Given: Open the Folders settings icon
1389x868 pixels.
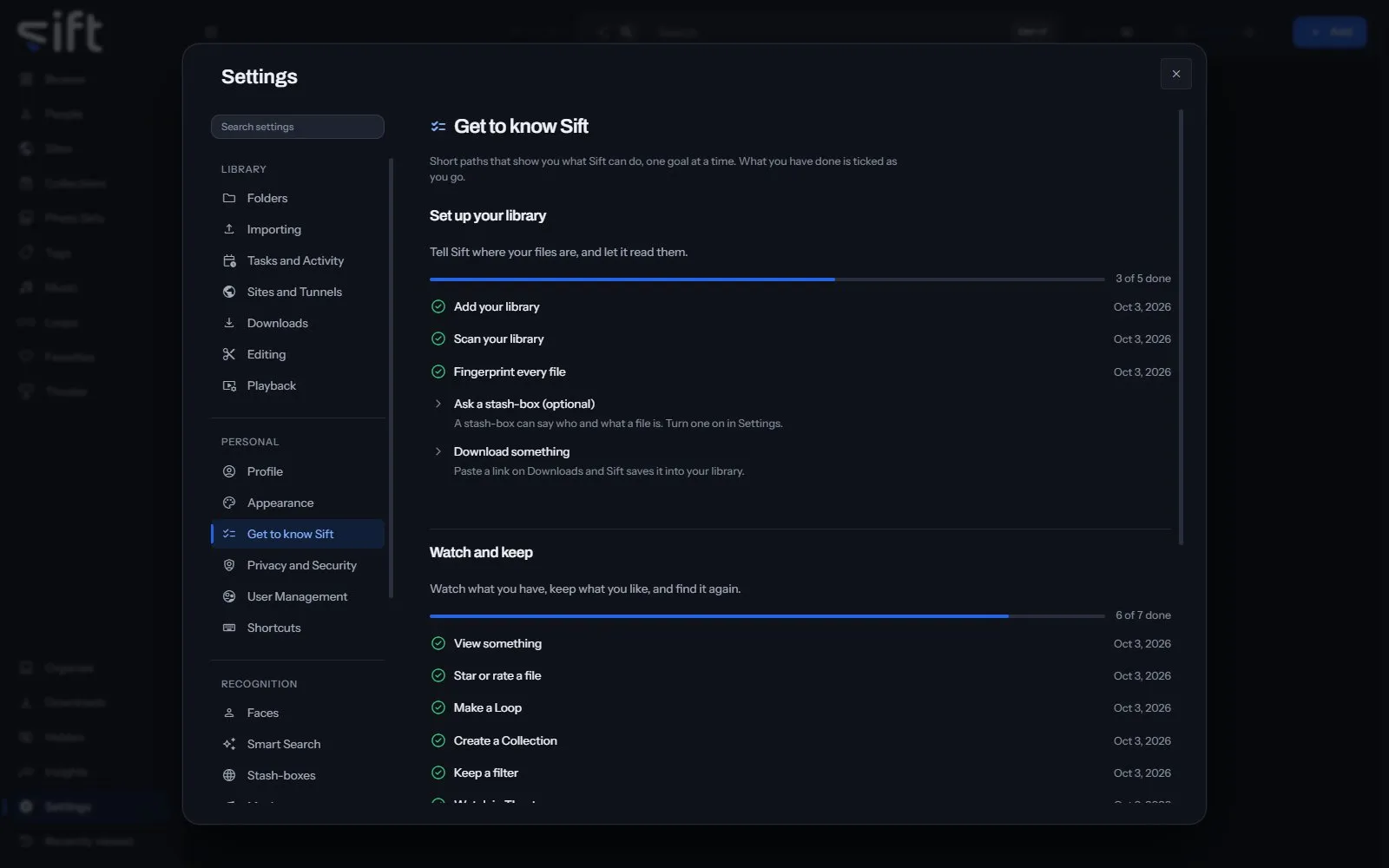Looking at the screenshot, I should 229,198.
